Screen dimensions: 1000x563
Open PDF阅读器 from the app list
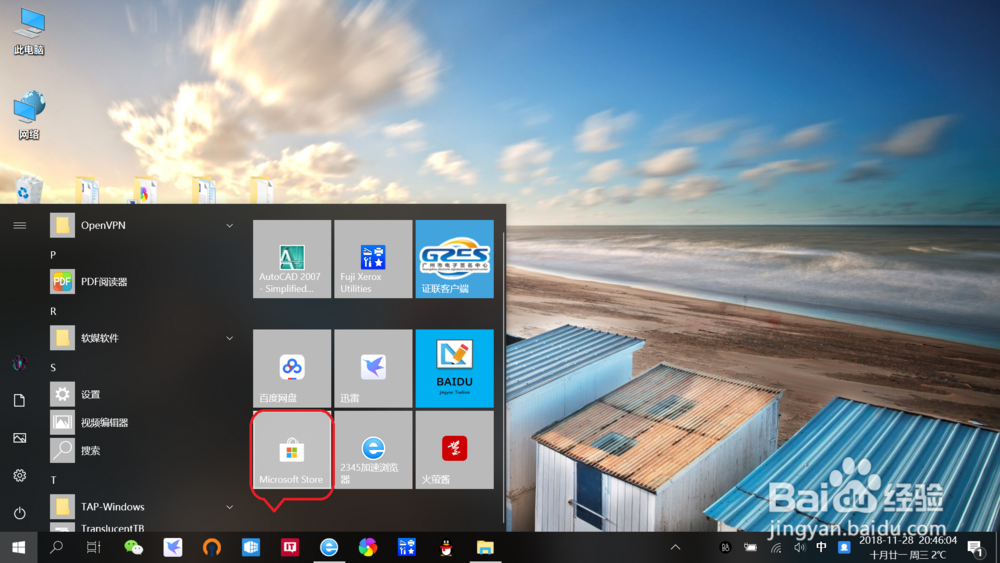tap(143, 282)
